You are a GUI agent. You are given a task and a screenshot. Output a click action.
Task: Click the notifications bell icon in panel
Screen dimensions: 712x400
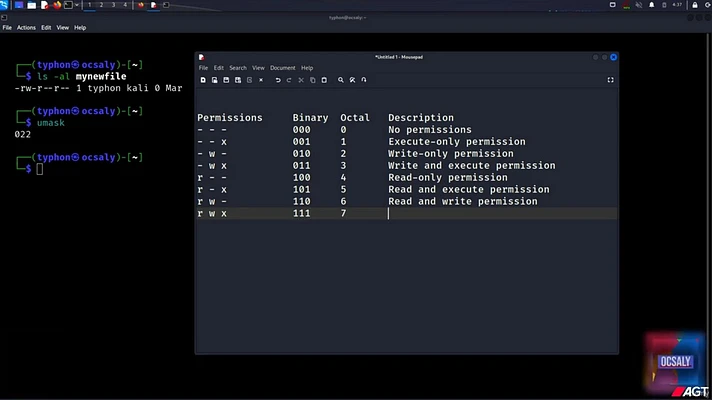point(652,5)
